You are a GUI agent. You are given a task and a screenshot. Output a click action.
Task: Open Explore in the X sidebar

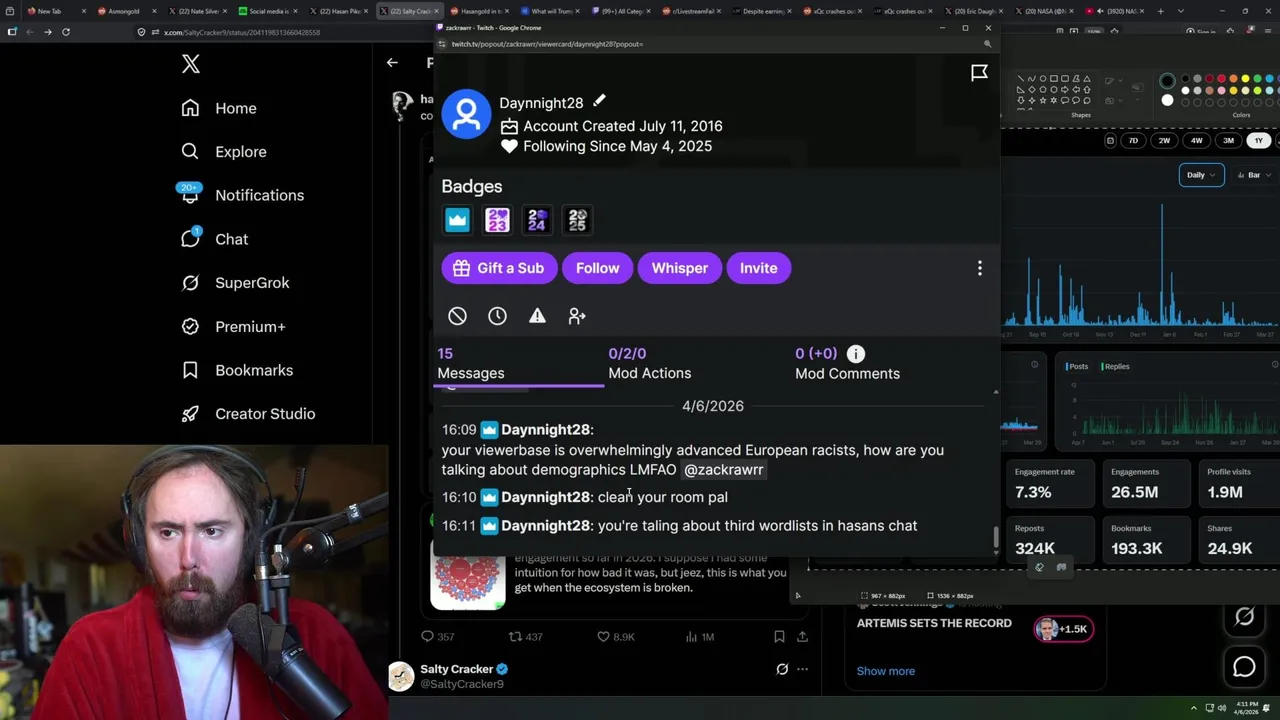224,152
